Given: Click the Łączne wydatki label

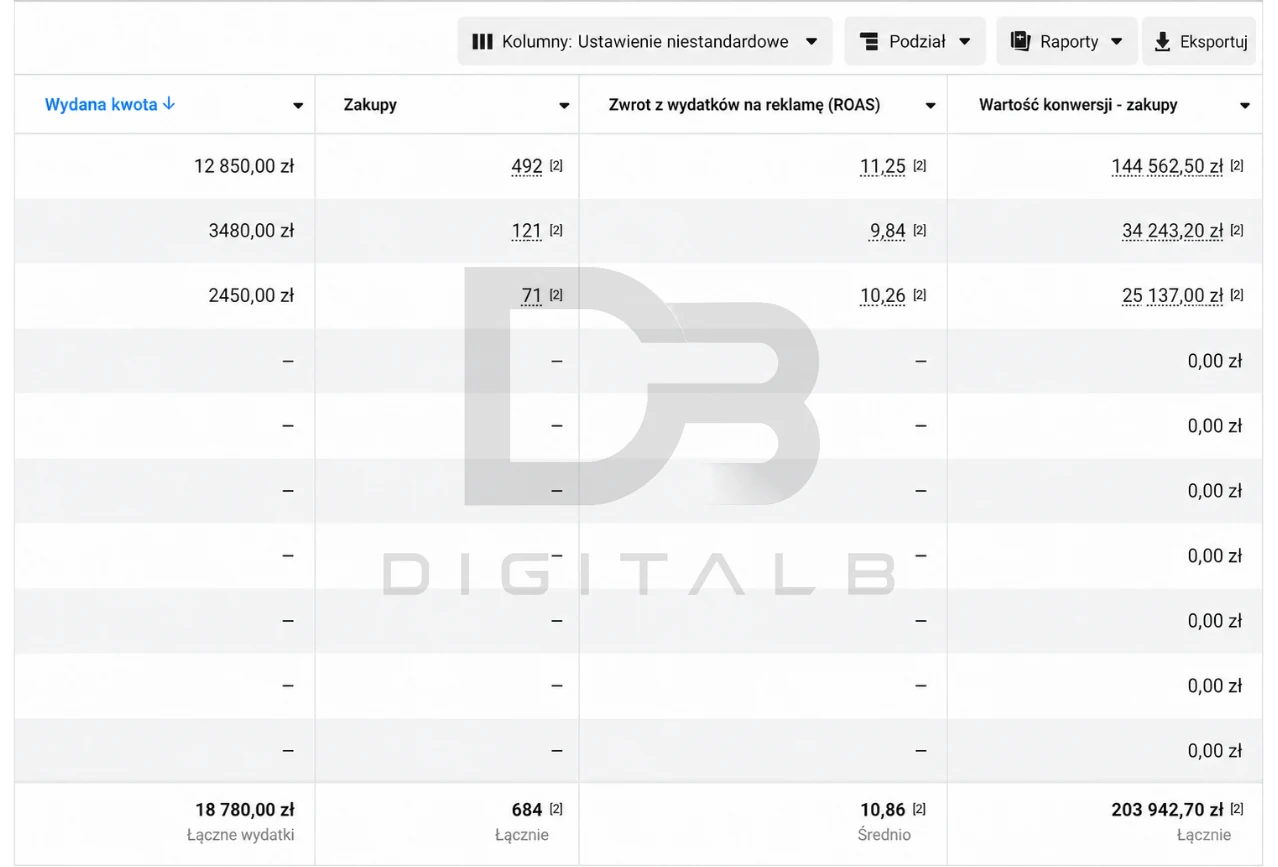Looking at the screenshot, I should click(x=241, y=835).
